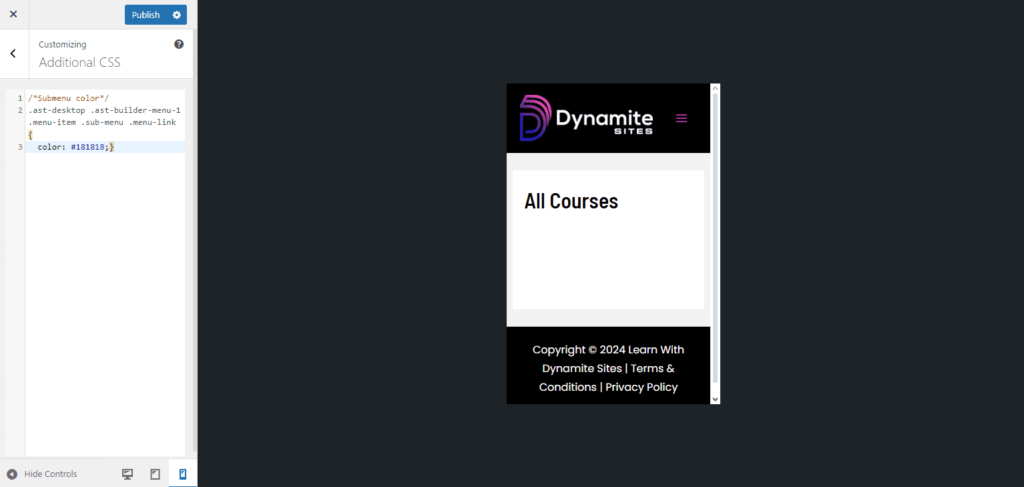Switch to tablet preview mode
This screenshot has height=487, width=1024.
tap(155, 474)
